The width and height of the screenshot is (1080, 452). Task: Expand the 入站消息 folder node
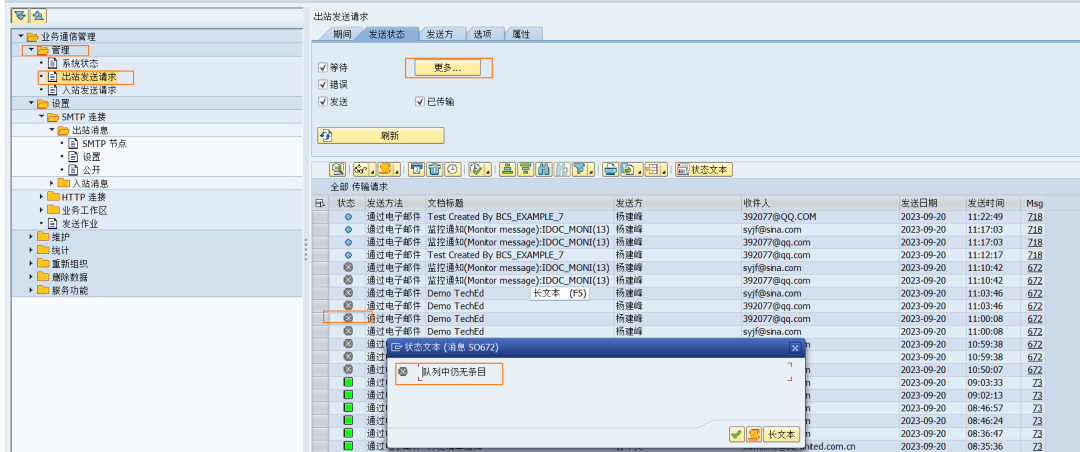52,183
